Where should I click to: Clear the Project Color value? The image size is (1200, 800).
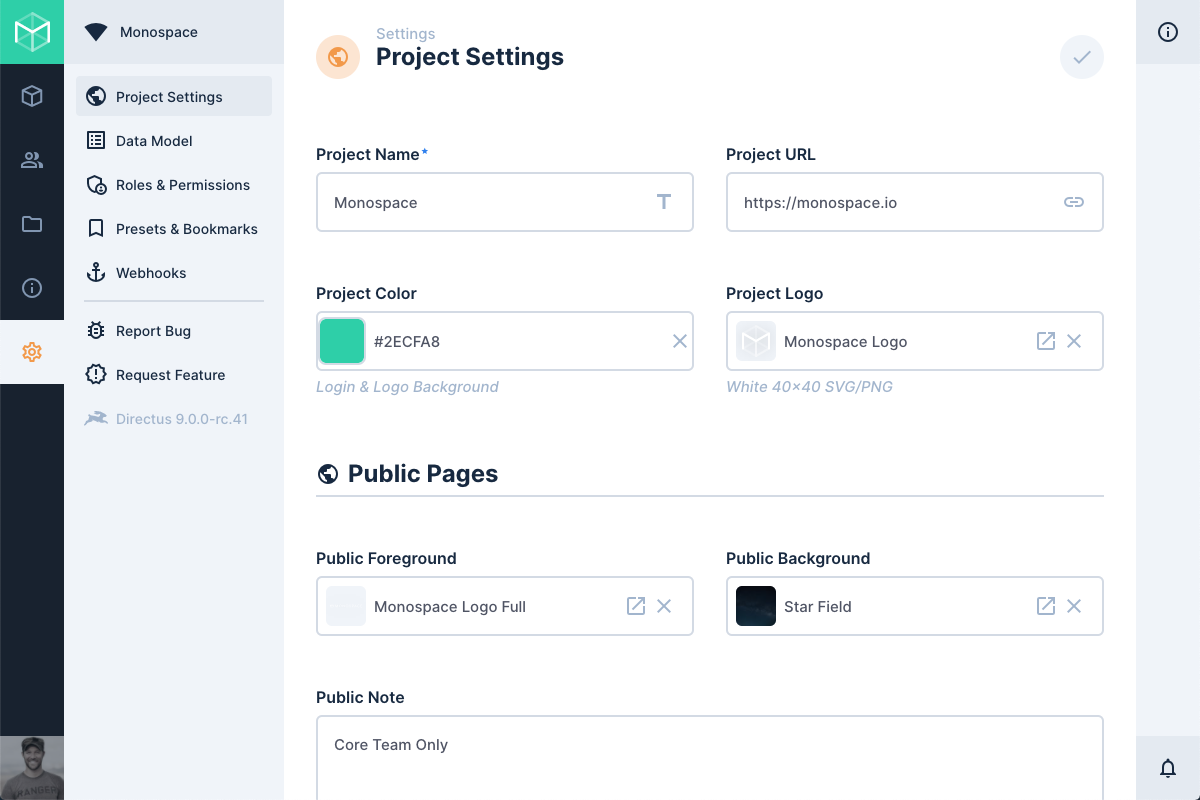678,341
